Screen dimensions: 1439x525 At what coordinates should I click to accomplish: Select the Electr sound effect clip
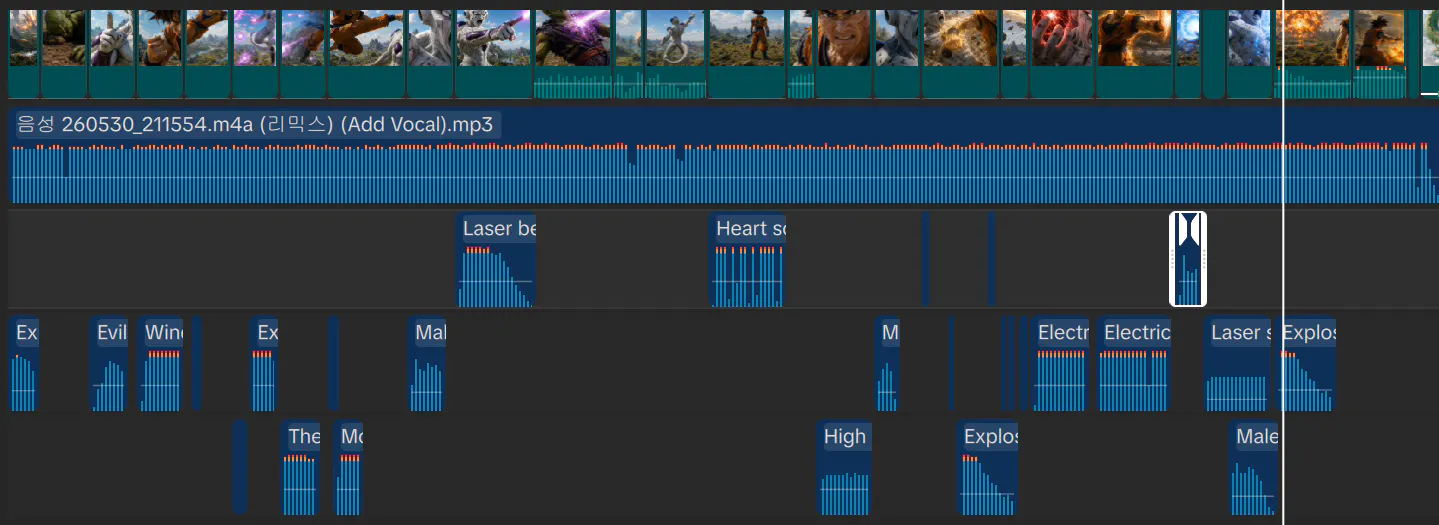[x=1060, y=364]
